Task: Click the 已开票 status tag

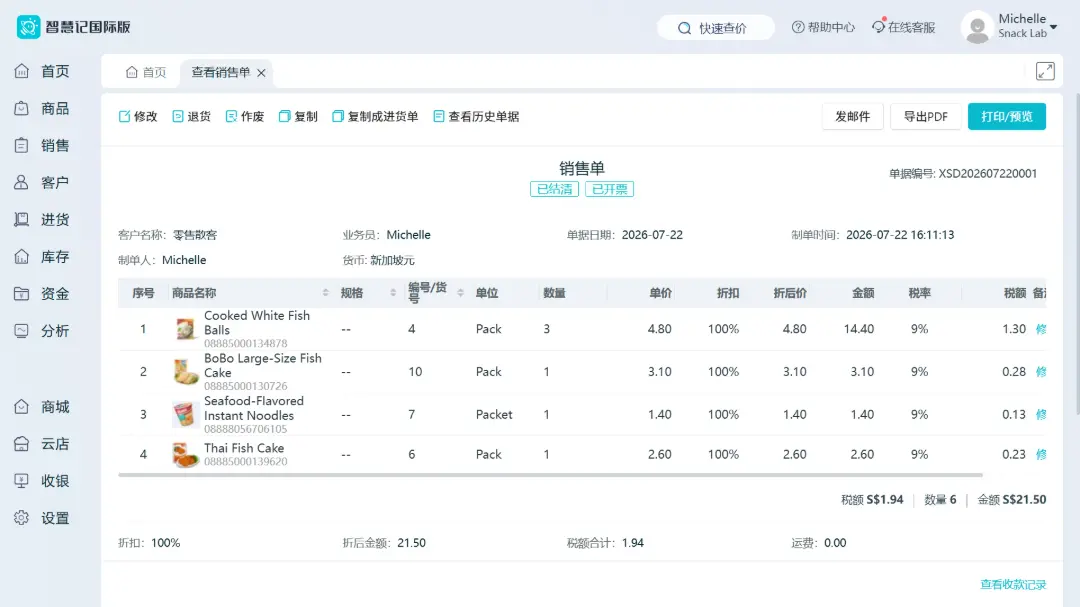Action: (x=610, y=189)
